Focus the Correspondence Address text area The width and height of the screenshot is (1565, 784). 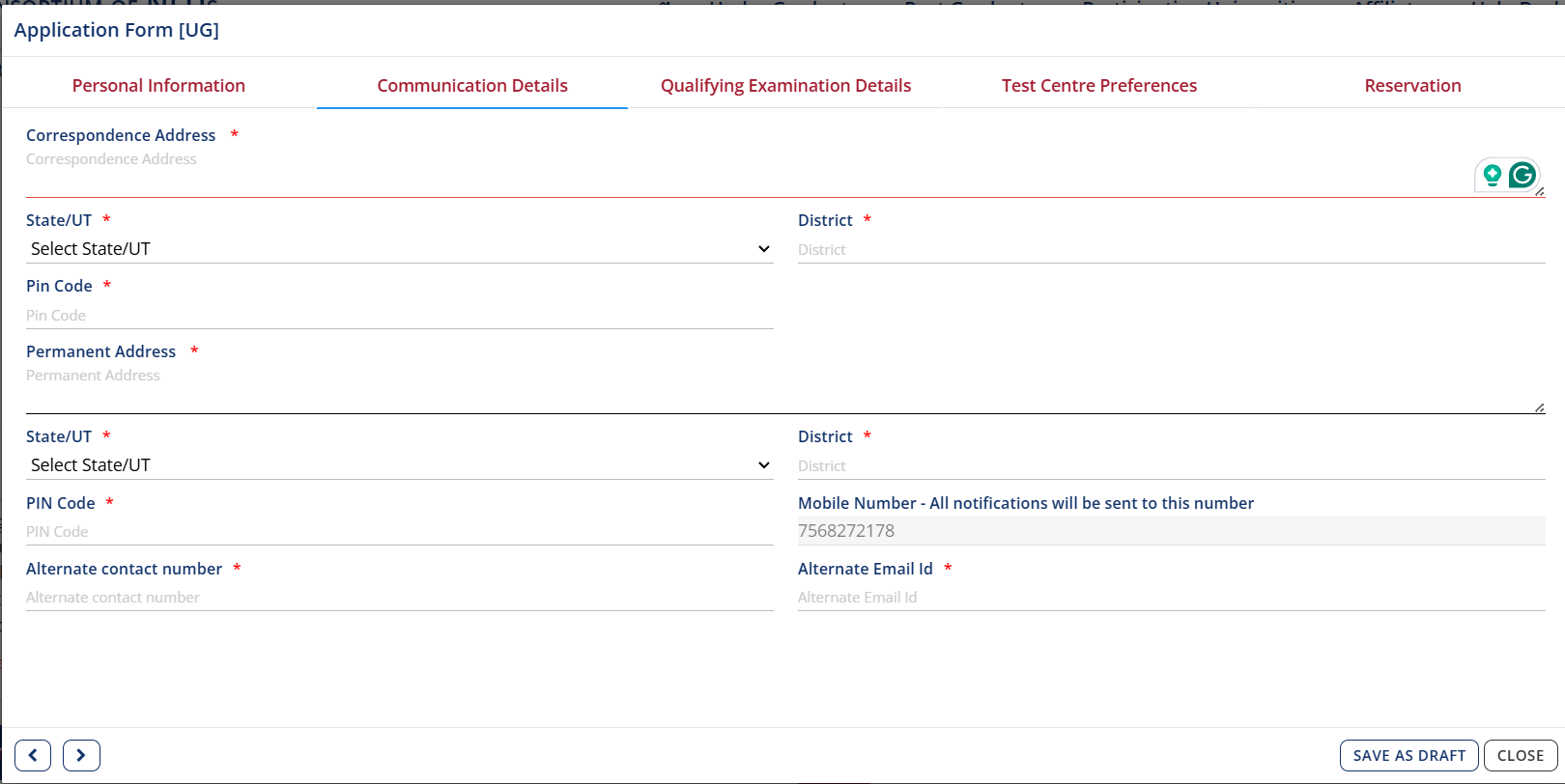785,173
